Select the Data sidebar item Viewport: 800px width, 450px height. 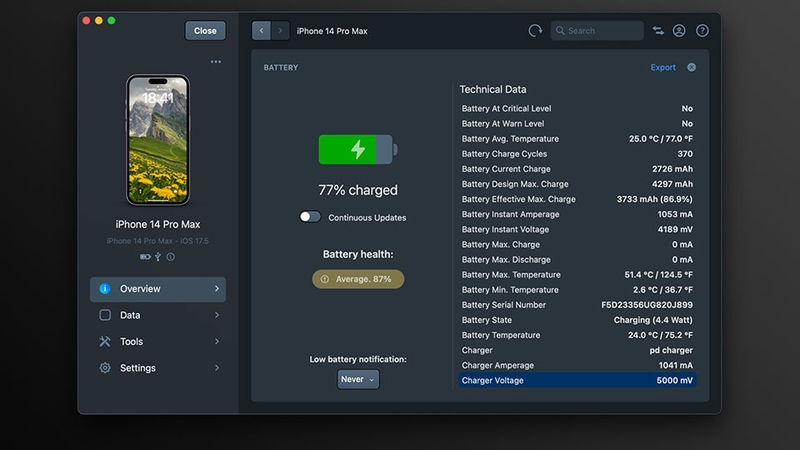point(158,315)
